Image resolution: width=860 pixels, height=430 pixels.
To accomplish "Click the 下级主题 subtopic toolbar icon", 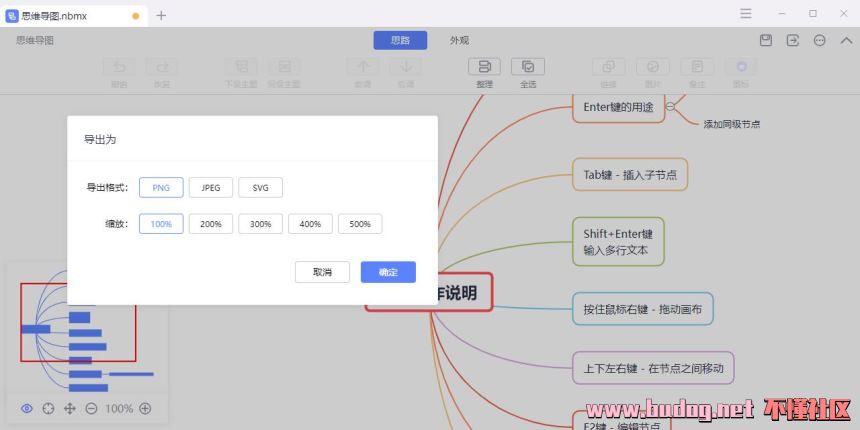I will coord(241,67).
